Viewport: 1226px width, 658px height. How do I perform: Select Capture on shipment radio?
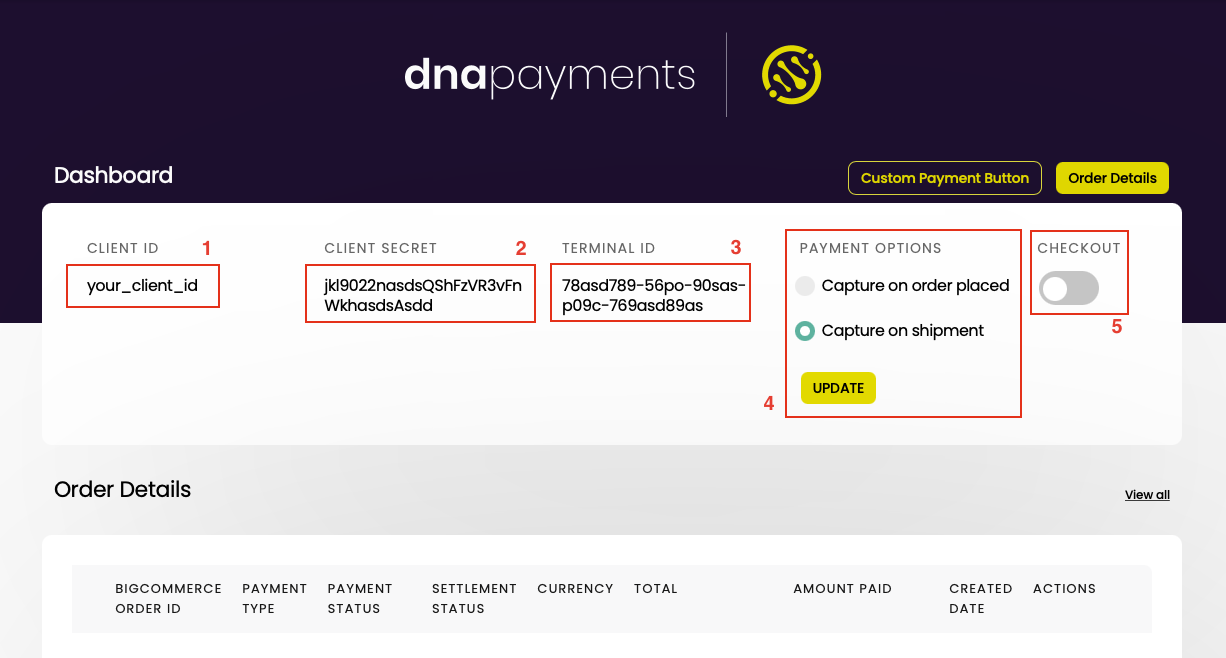click(805, 331)
